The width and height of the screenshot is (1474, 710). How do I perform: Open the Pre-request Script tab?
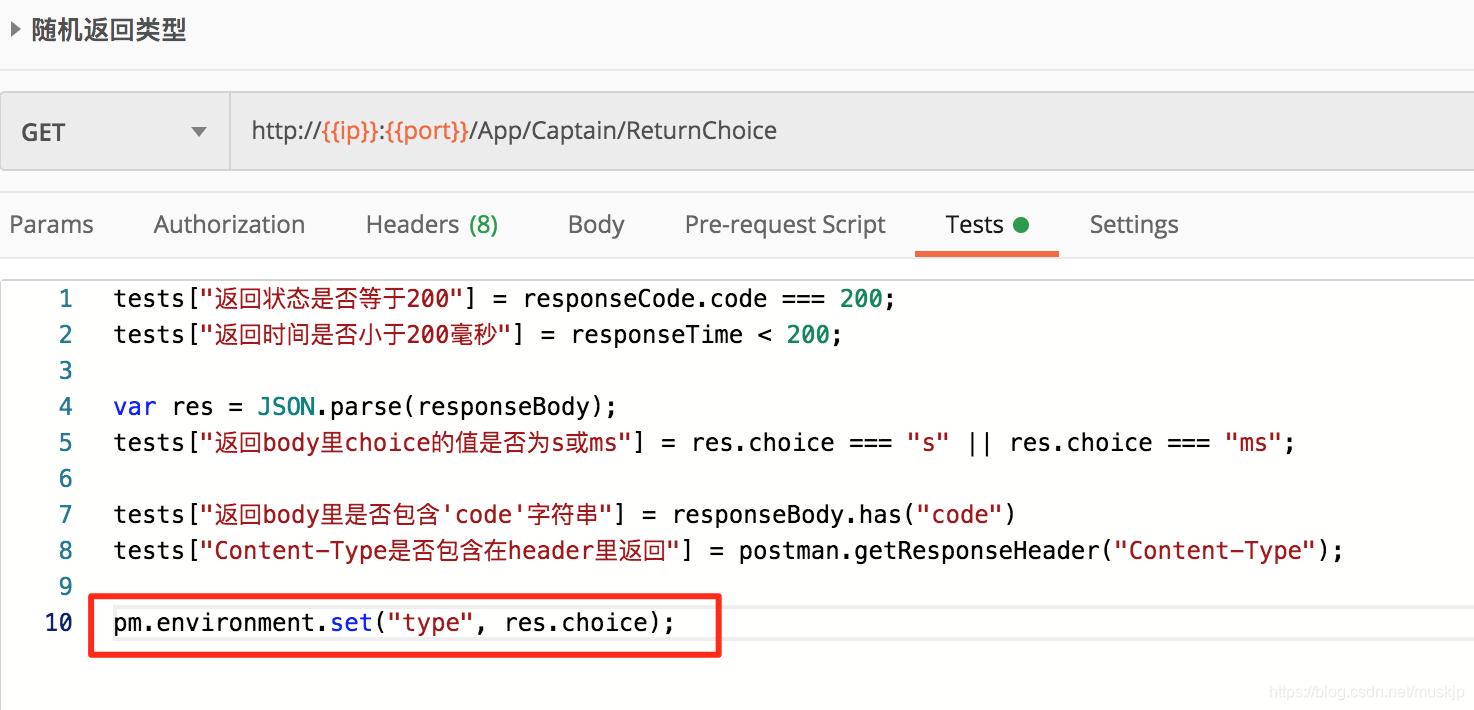[785, 225]
